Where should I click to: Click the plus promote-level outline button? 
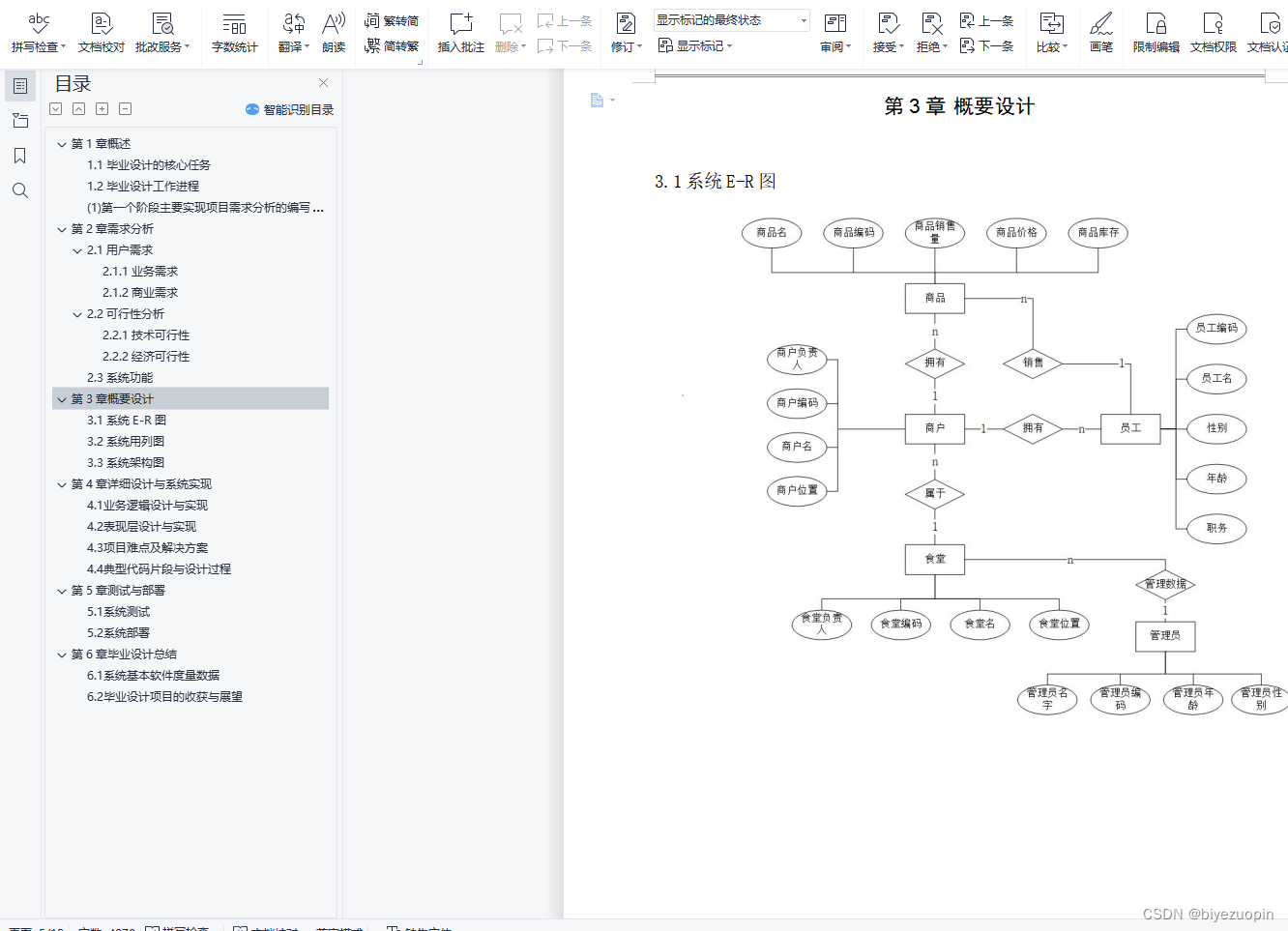point(102,109)
